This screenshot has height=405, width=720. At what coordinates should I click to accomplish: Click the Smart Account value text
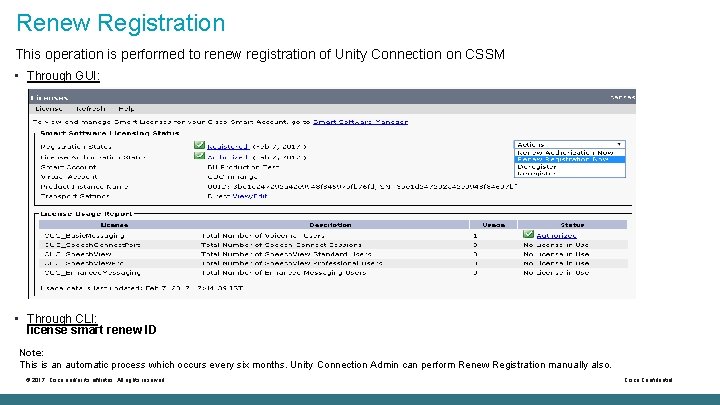coord(243,167)
